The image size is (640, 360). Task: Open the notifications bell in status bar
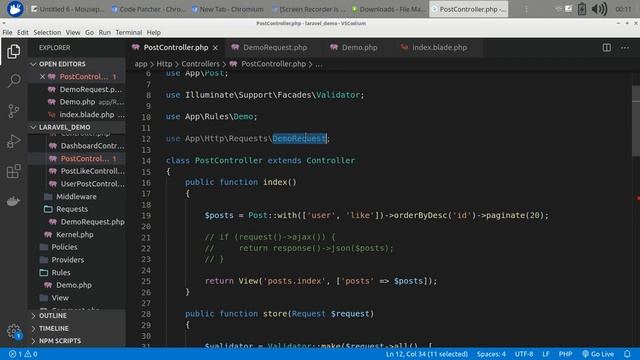coord(627,354)
